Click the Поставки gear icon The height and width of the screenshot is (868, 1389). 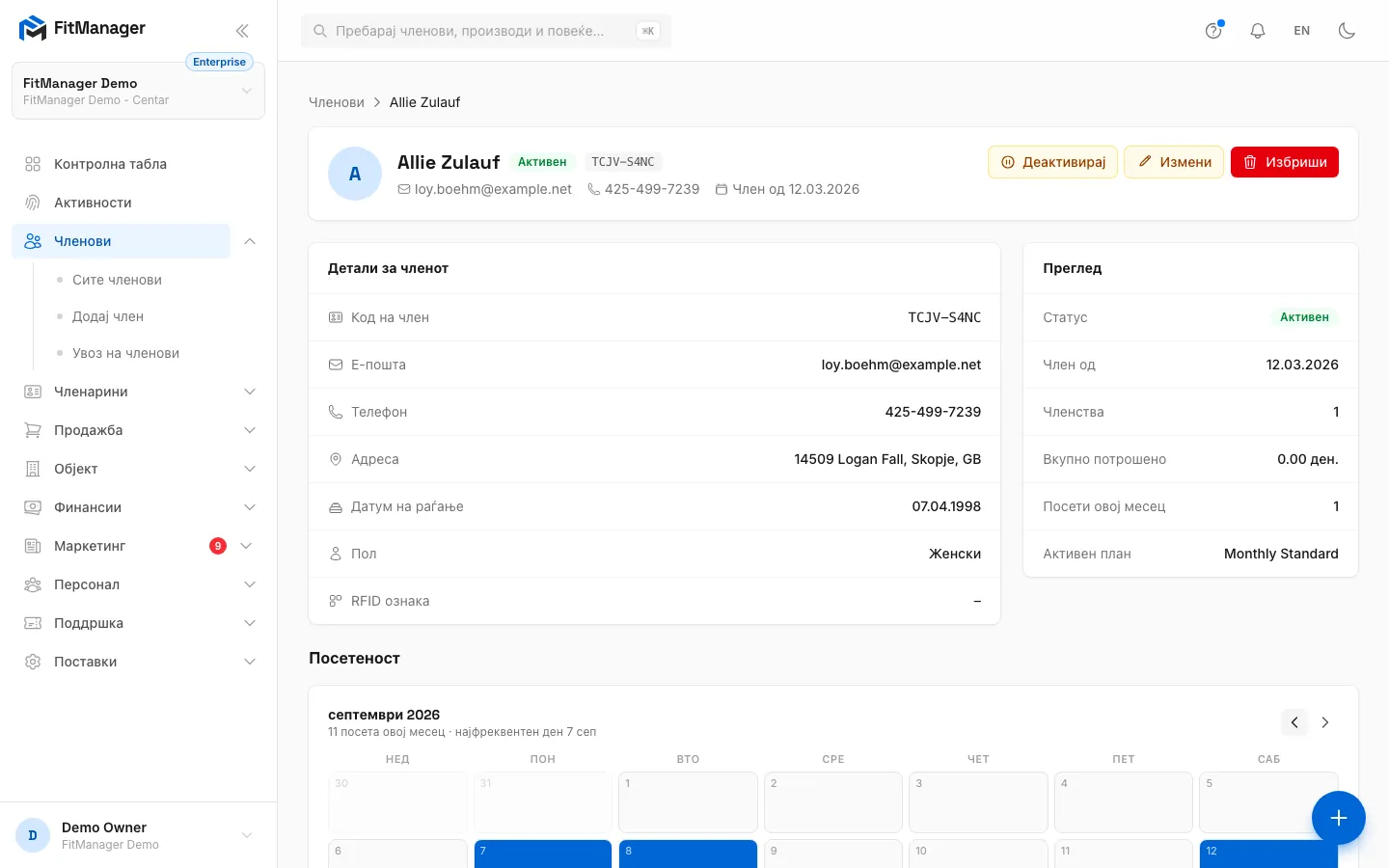33,662
